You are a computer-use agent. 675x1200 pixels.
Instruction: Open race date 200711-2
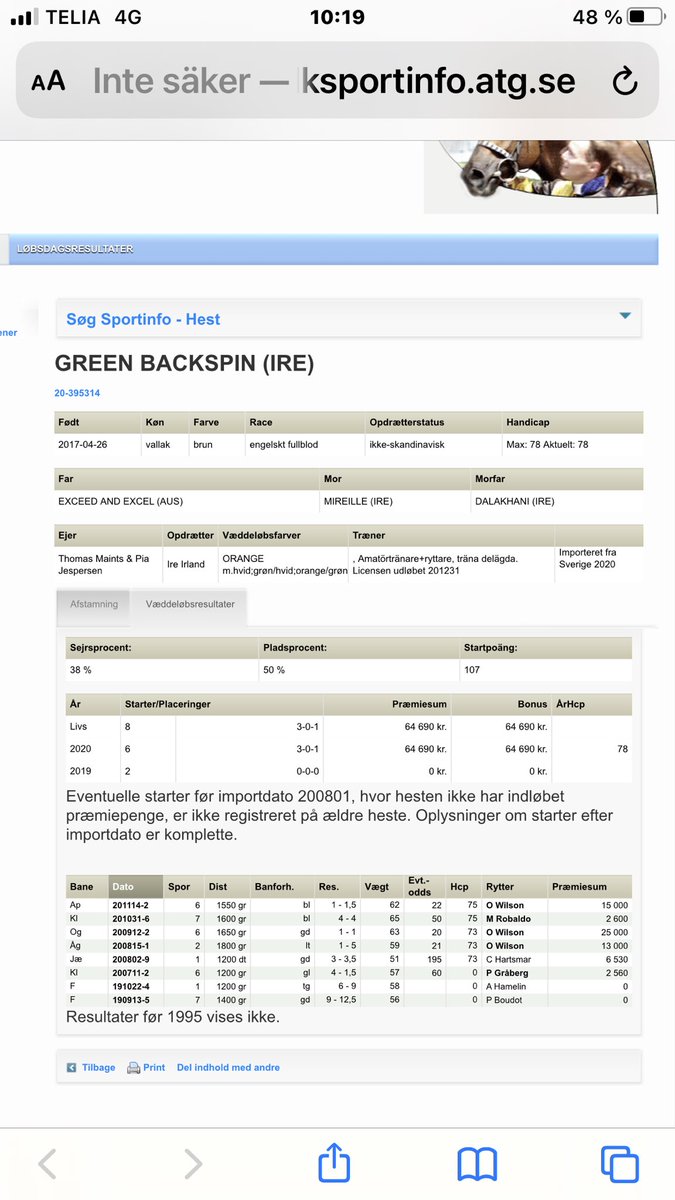click(x=131, y=971)
